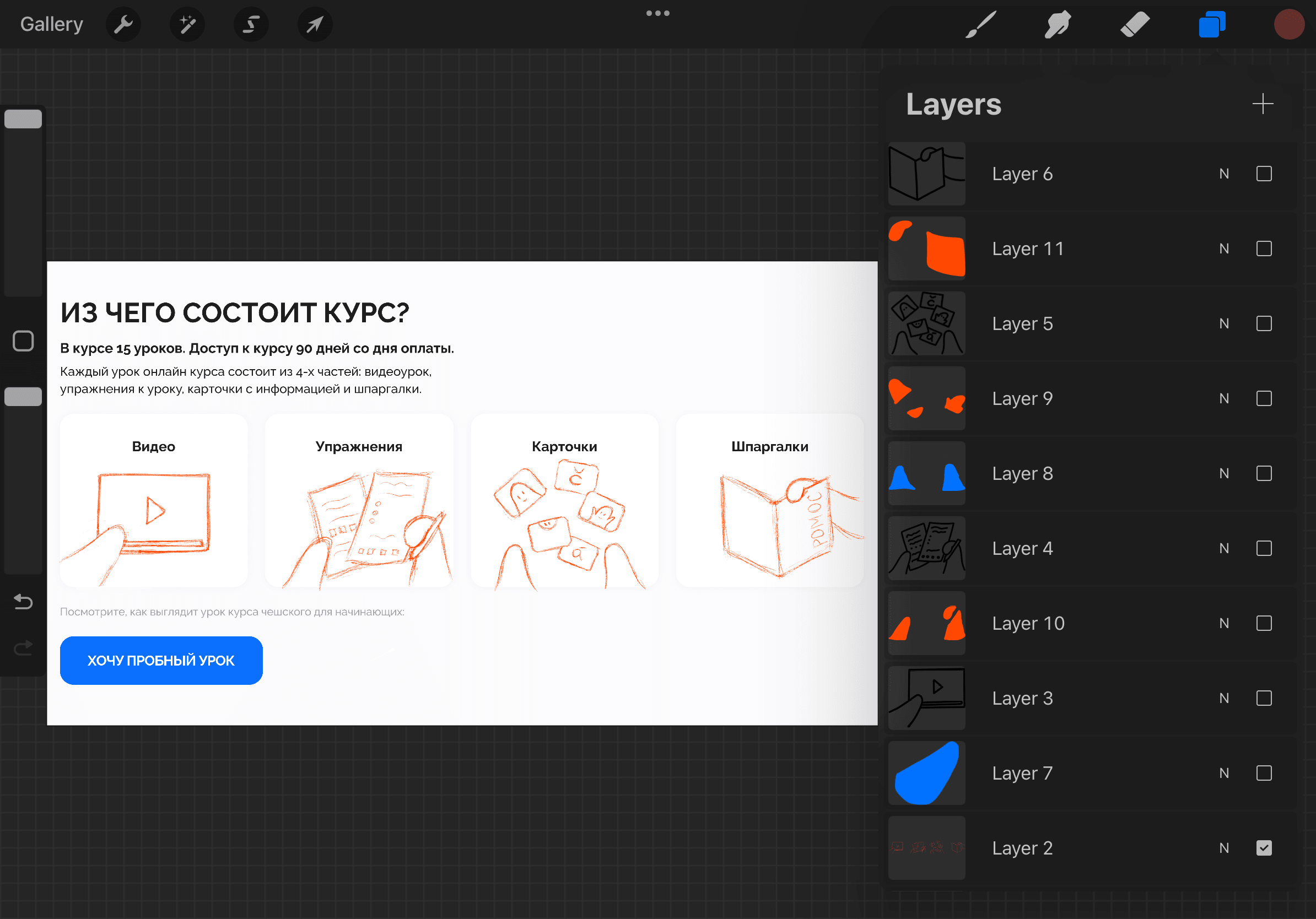The height and width of the screenshot is (919, 1316).
Task: Show Layer 9 via visibility checkbox
Action: coord(1264,399)
